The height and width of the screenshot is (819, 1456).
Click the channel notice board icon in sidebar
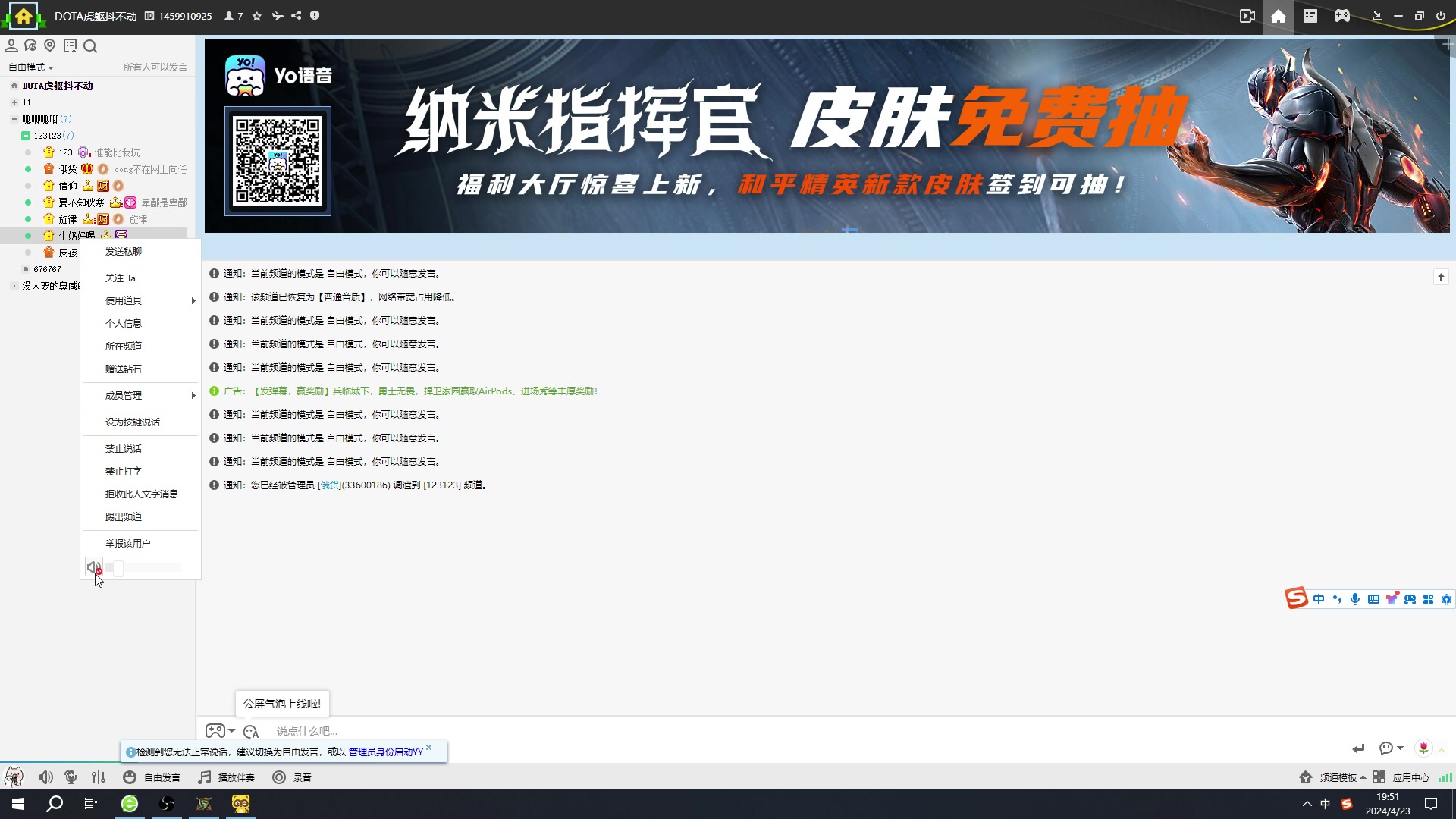71,46
